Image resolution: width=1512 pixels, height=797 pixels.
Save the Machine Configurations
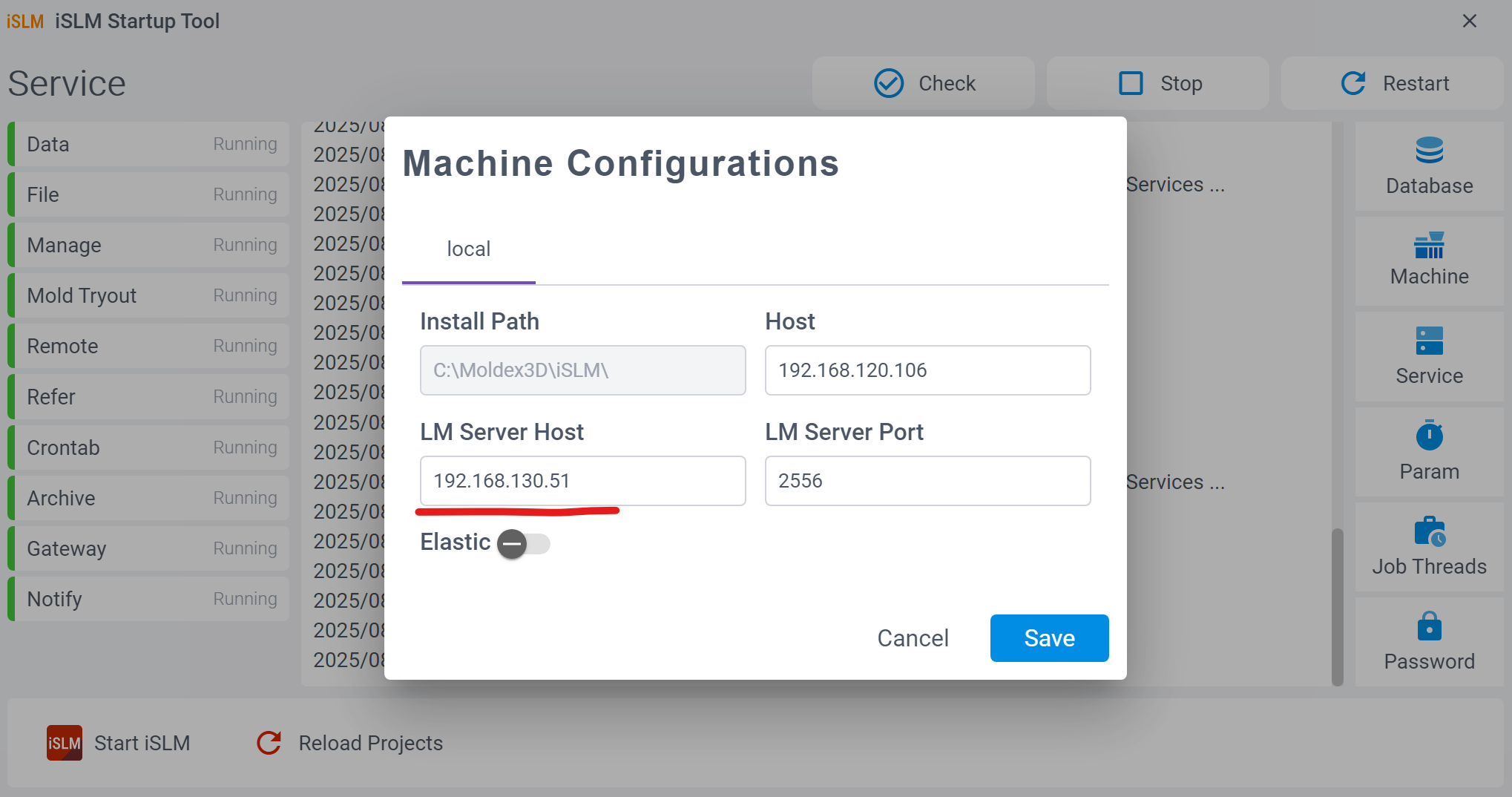pos(1050,638)
